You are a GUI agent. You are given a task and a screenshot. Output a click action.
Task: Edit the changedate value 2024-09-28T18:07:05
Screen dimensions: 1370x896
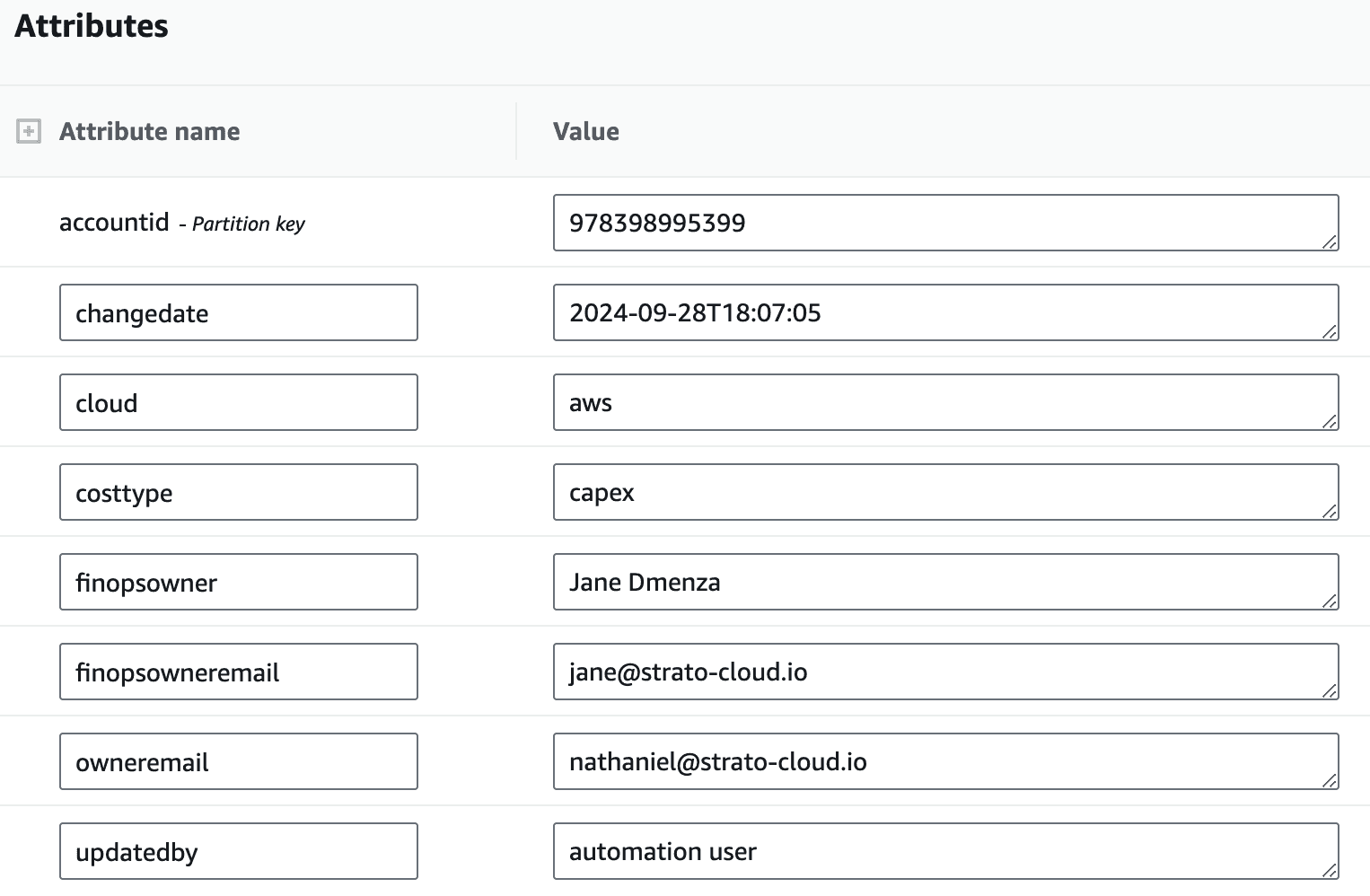(x=946, y=312)
